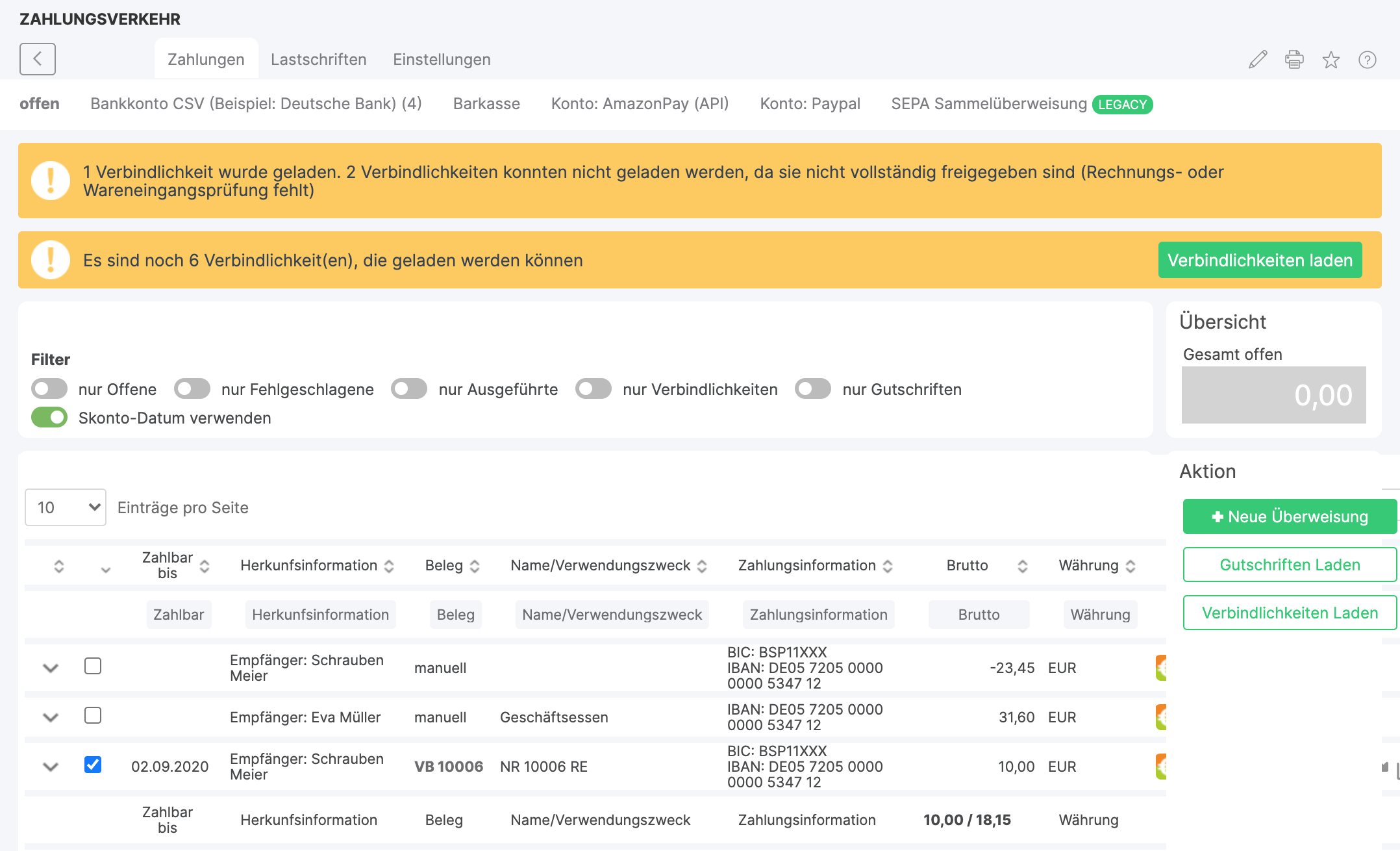Screen dimensions: 1400x851
Task: Expand the first Schrauben Meier row
Action: pos(51,668)
